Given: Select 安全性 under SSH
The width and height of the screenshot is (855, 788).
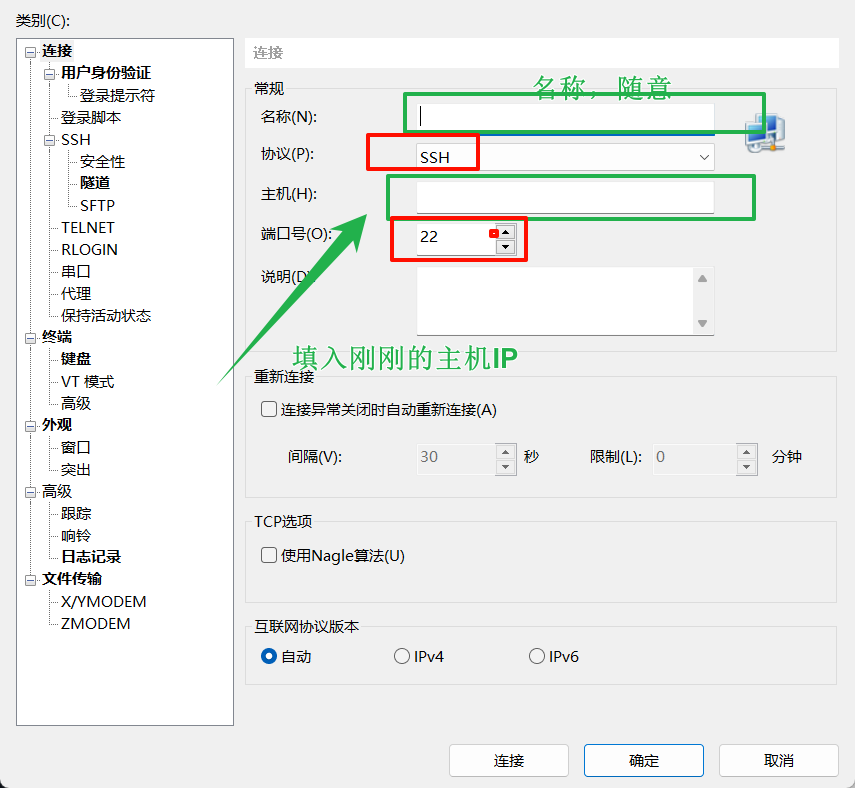Looking at the screenshot, I should pyautogui.click(x=103, y=161).
